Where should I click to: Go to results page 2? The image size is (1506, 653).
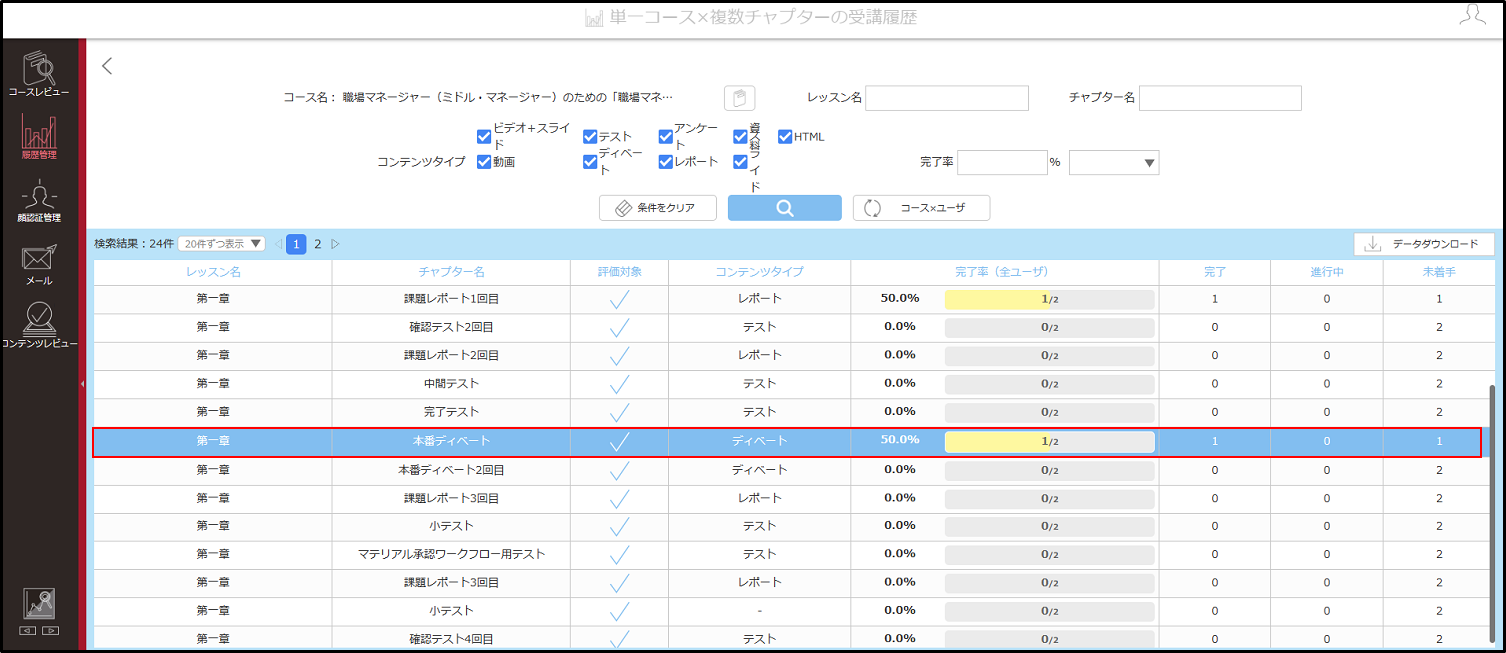[318, 244]
